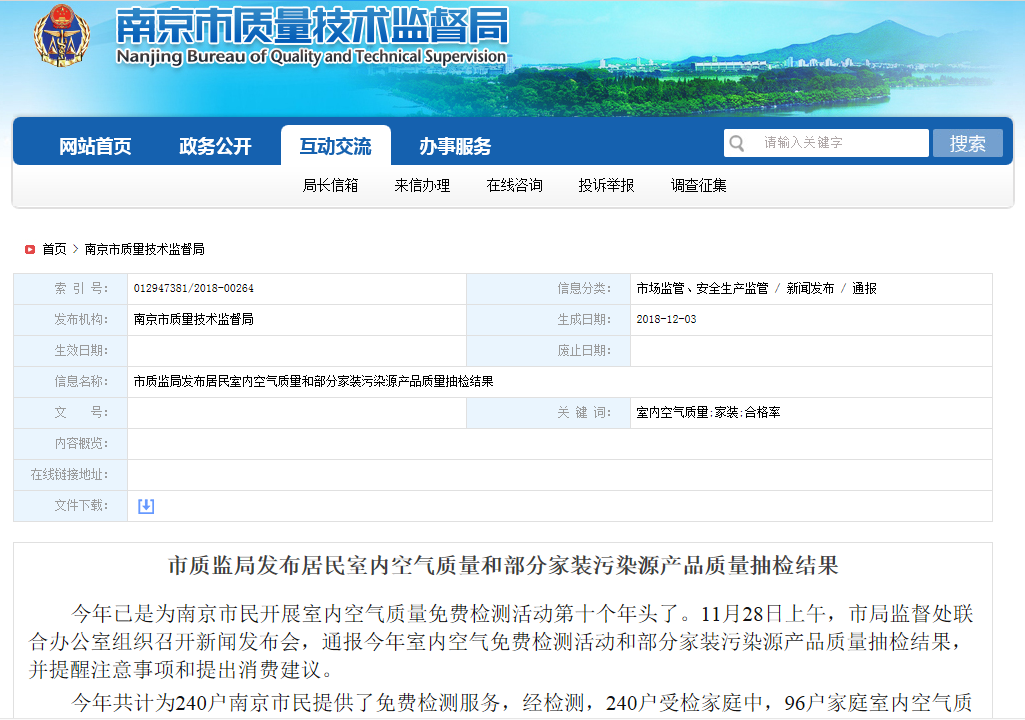Open the 网站首页 navigation tab
Screen dimensions: 1025x720
95,147
